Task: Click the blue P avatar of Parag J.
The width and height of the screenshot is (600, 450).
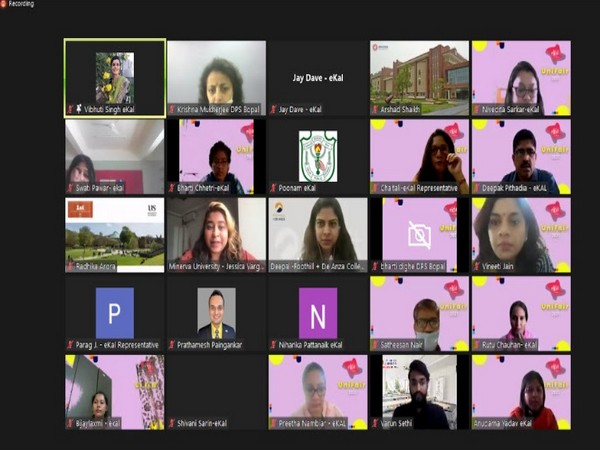Action: pyautogui.click(x=114, y=313)
